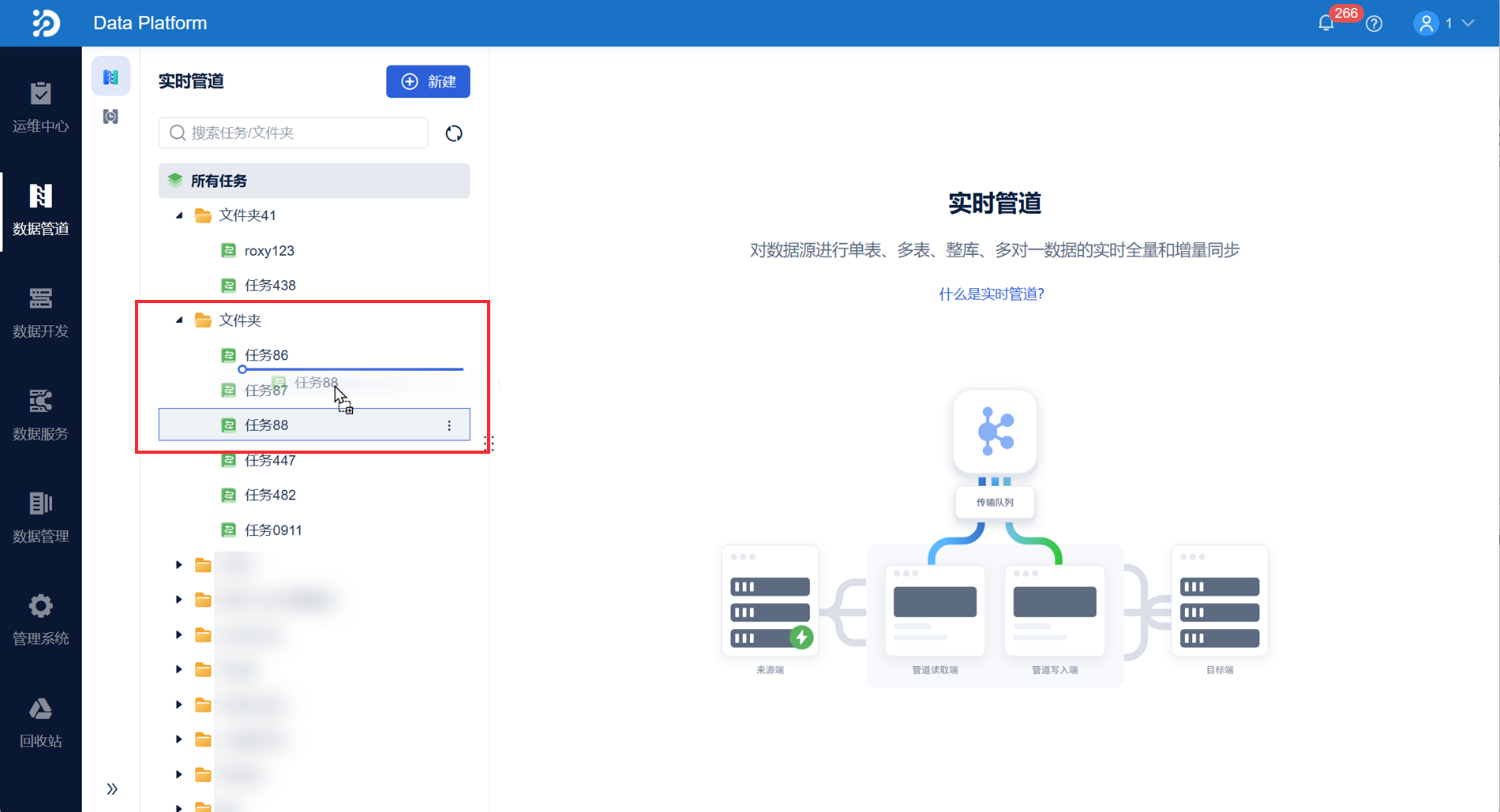
Task: Select 数据管道 in the sidebar
Action: 41,210
